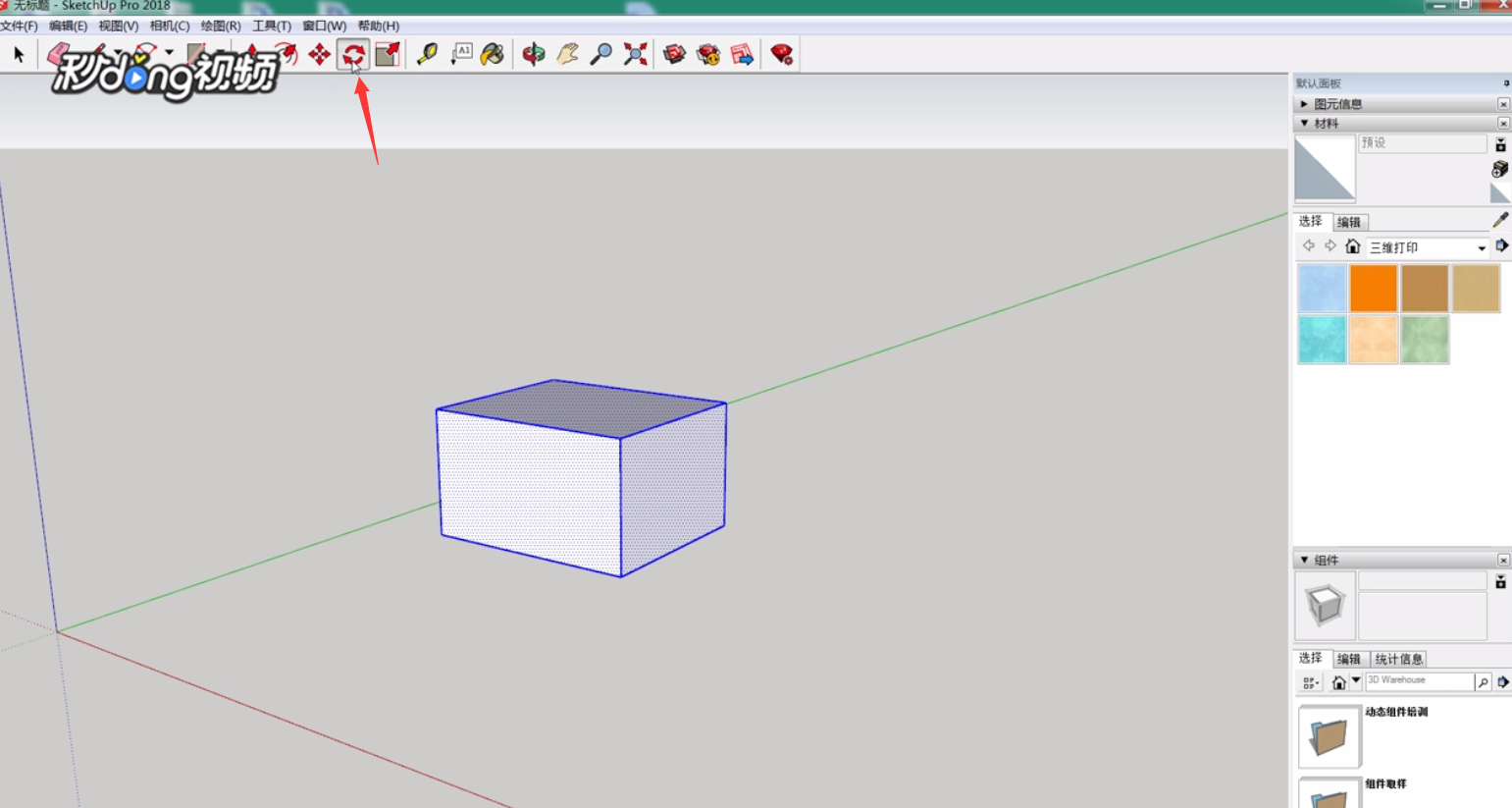Select the Rotate tool in the toolbar
The image size is (1512, 808).
pyautogui.click(x=353, y=55)
